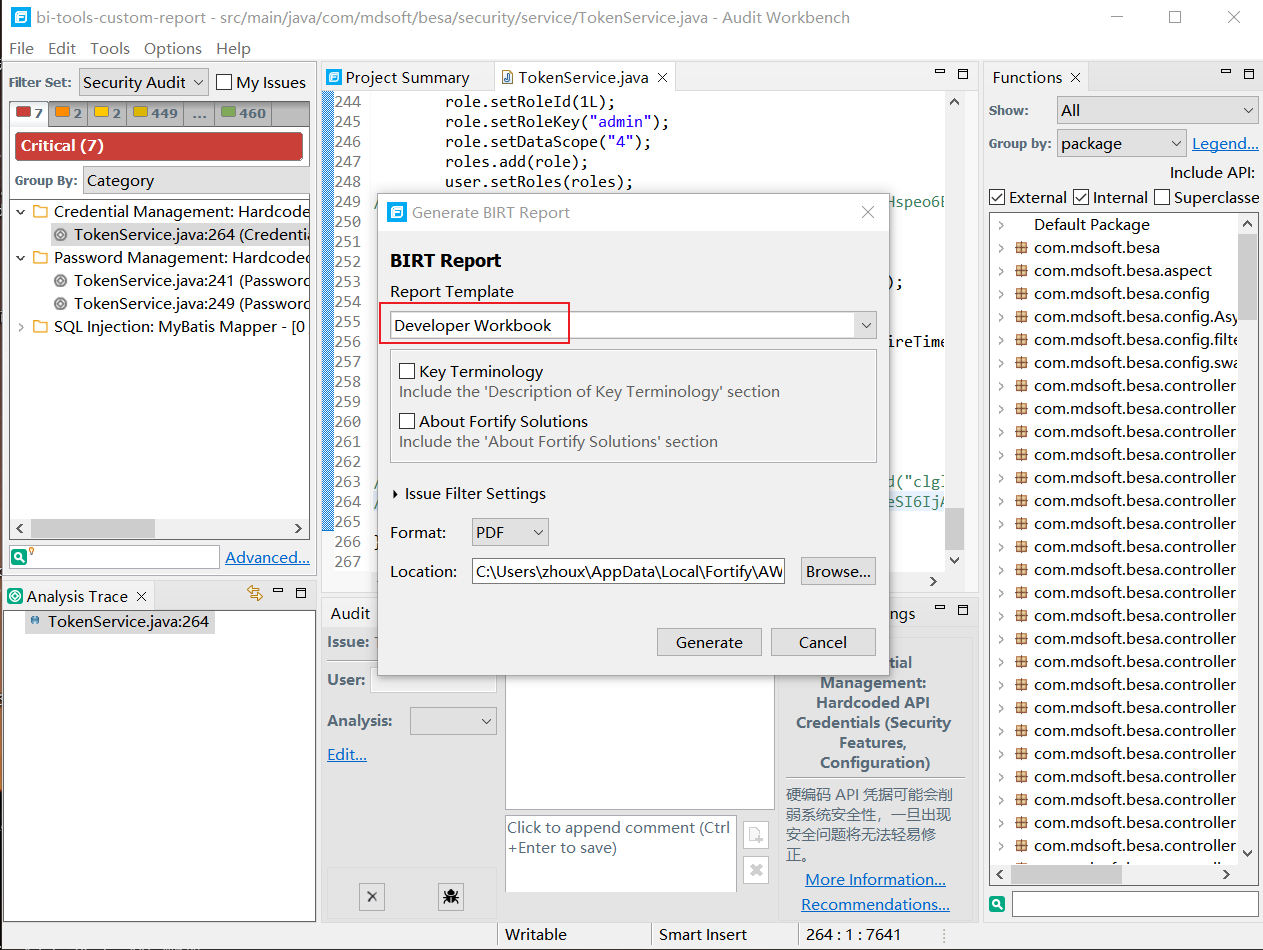Image resolution: width=1263 pixels, height=950 pixels.
Task: Open the Filter Set Security Audit dropdown
Action: tap(144, 82)
